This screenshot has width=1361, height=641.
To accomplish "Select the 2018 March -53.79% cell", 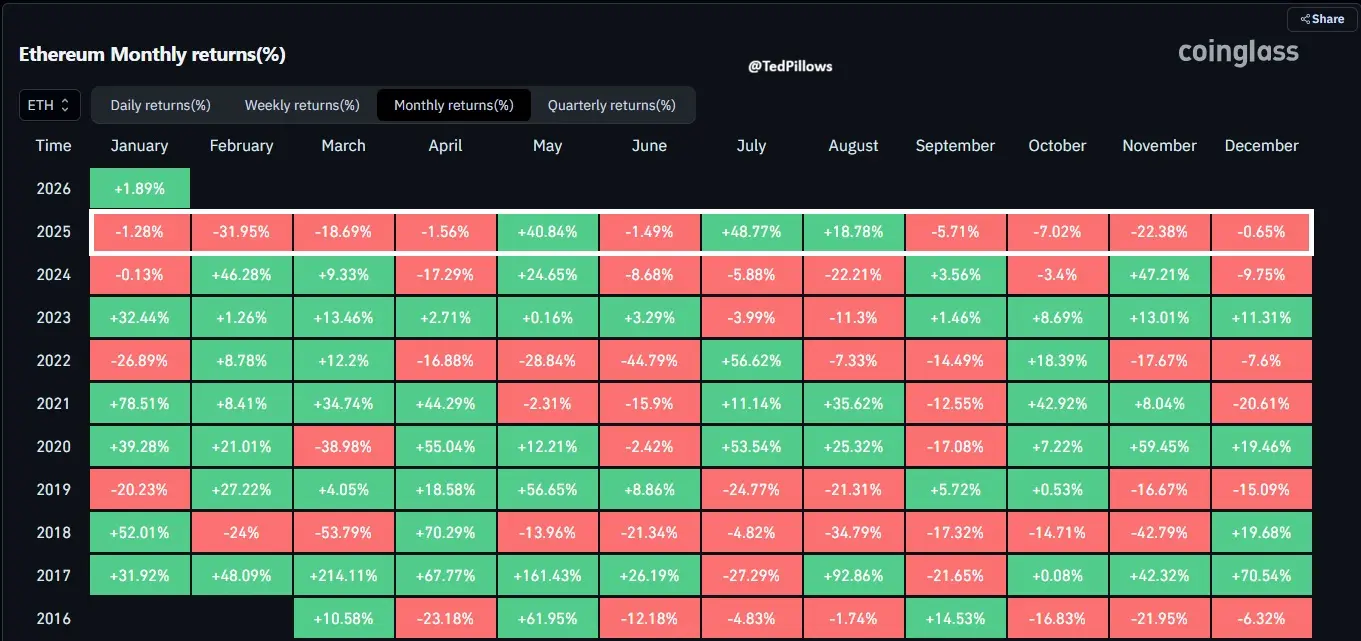I will tap(343, 533).
